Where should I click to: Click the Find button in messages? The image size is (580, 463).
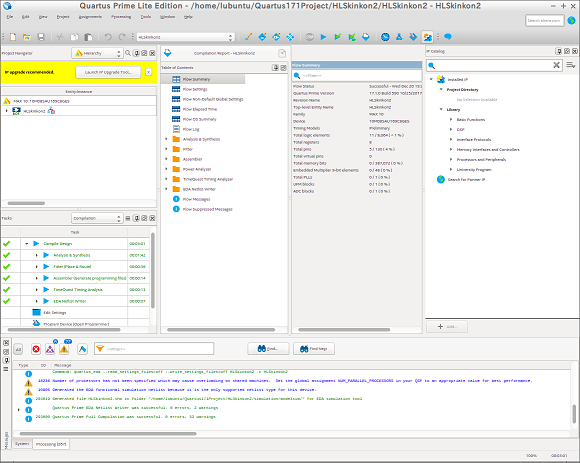click(268, 349)
